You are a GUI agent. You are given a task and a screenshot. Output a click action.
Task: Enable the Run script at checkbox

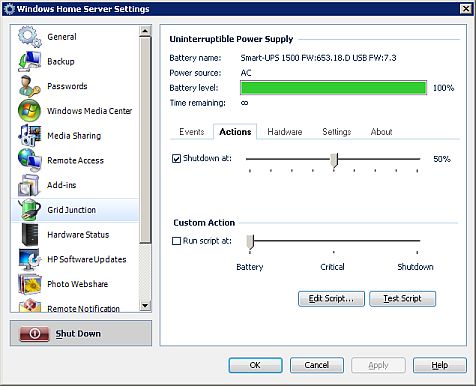pyautogui.click(x=176, y=241)
